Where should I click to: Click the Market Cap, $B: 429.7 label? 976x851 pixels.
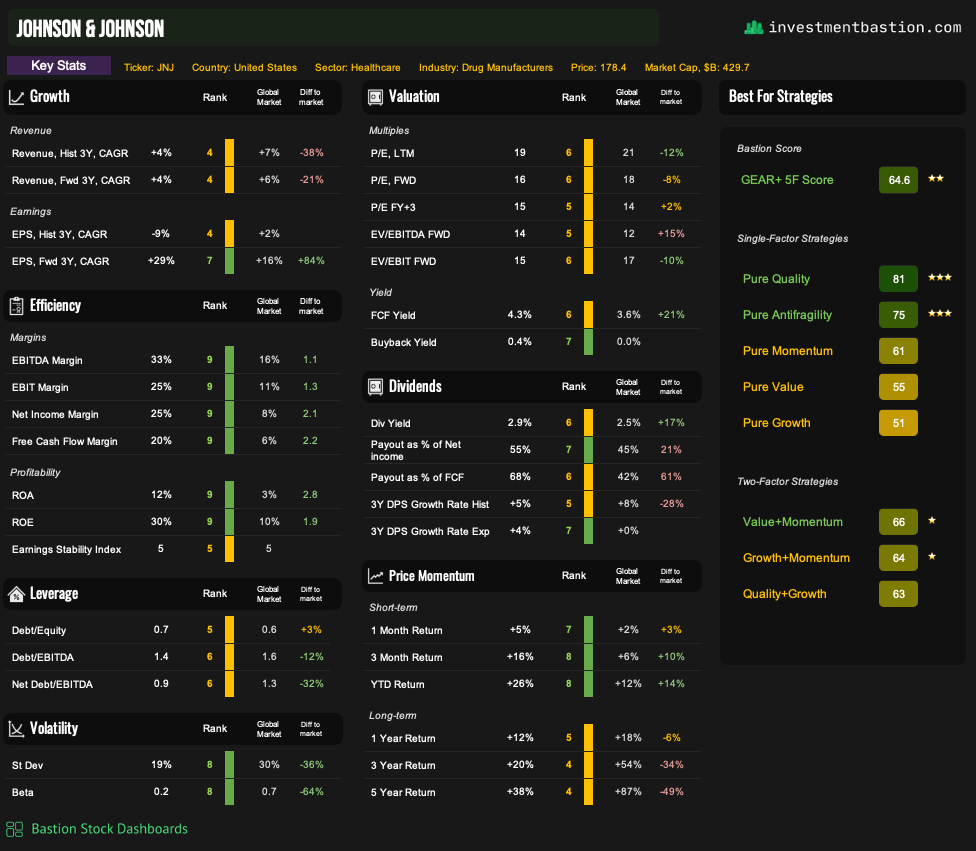click(x=697, y=68)
